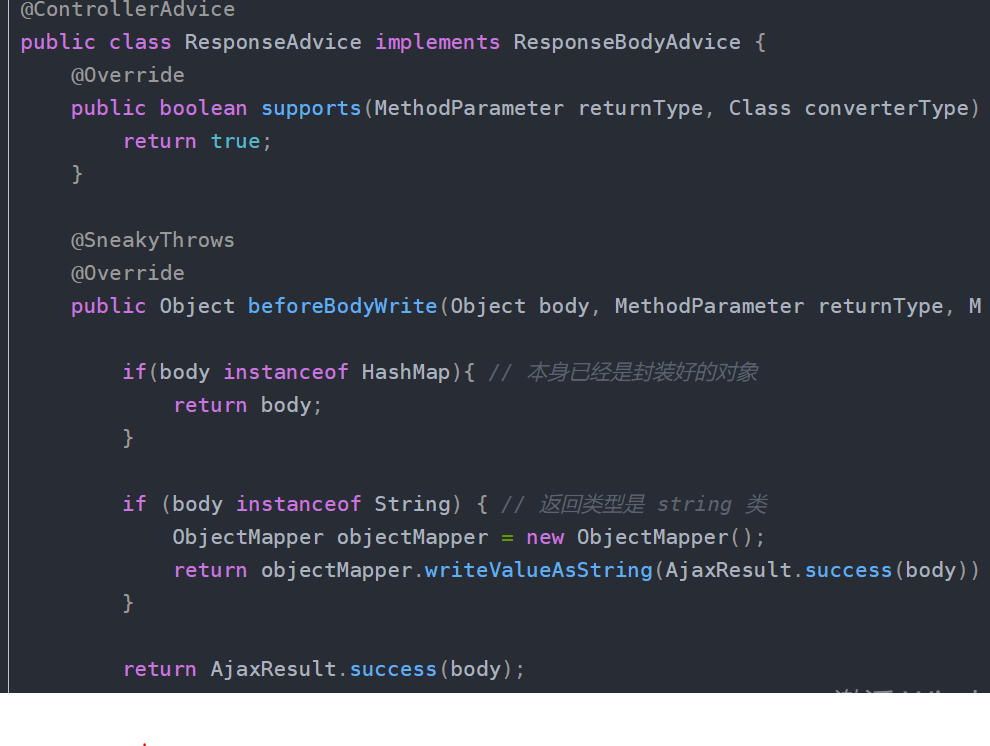Click the "return body;" statement

pos(248,405)
